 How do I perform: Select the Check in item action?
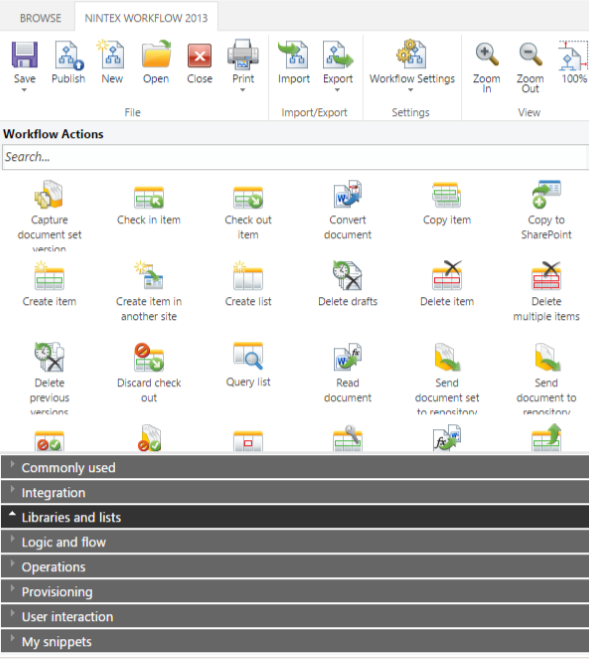click(x=149, y=206)
